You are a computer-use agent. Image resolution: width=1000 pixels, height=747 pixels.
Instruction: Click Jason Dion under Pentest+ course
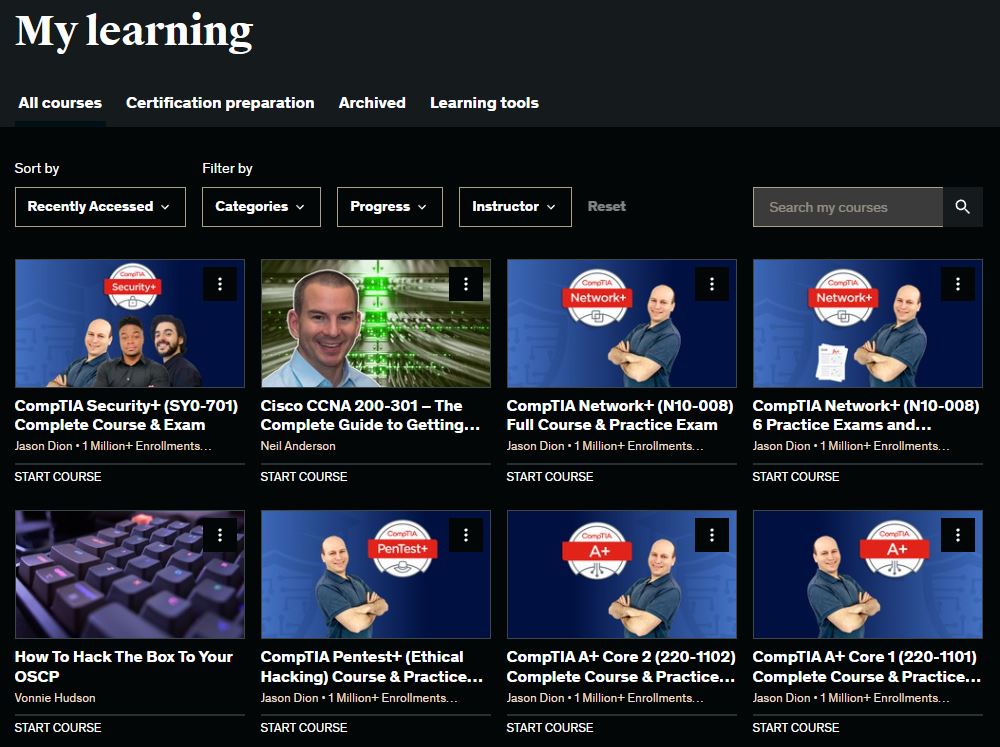click(x=290, y=698)
